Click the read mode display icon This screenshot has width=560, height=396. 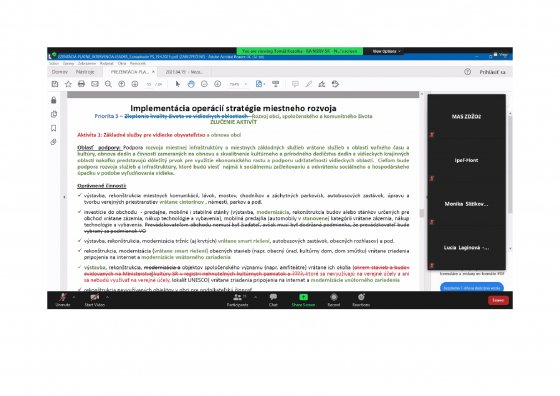275,84
